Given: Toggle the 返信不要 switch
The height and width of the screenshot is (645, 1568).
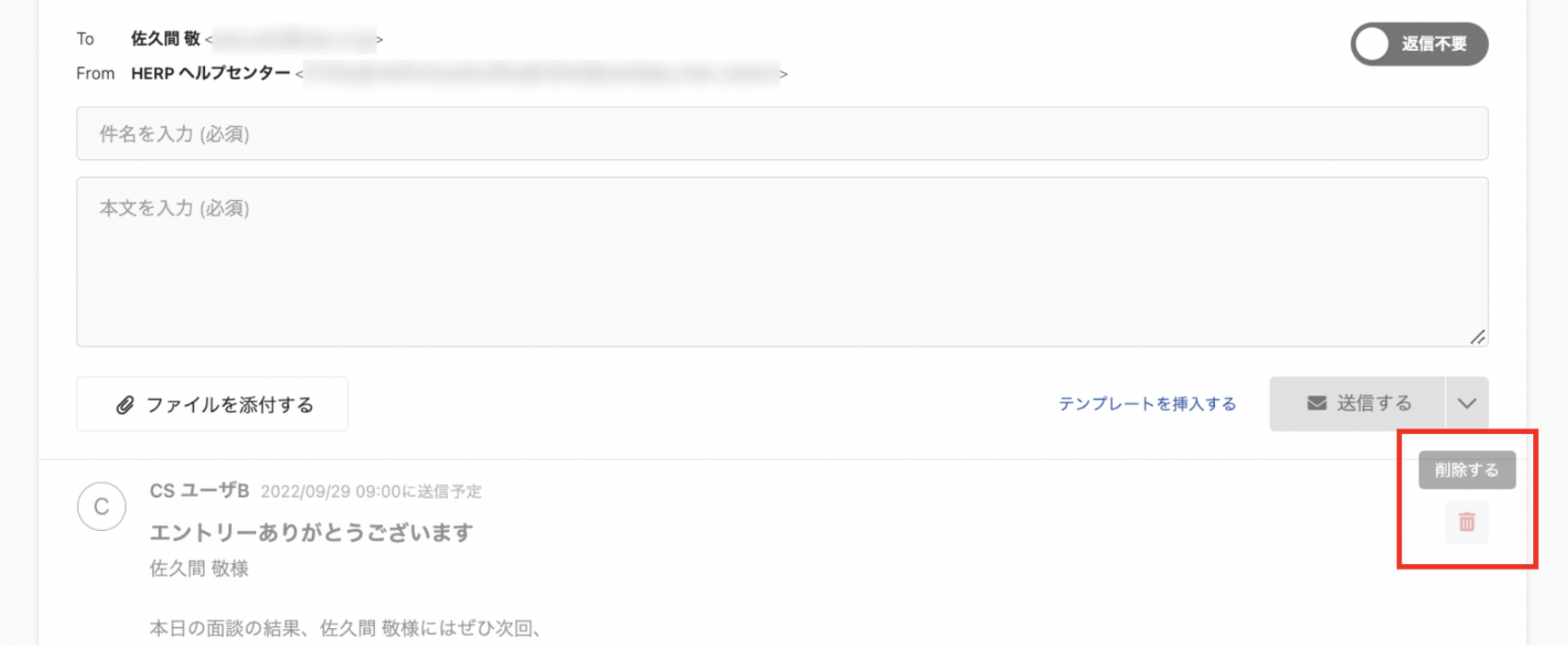Looking at the screenshot, I should pyautogui.click(x=1418, y=44).
